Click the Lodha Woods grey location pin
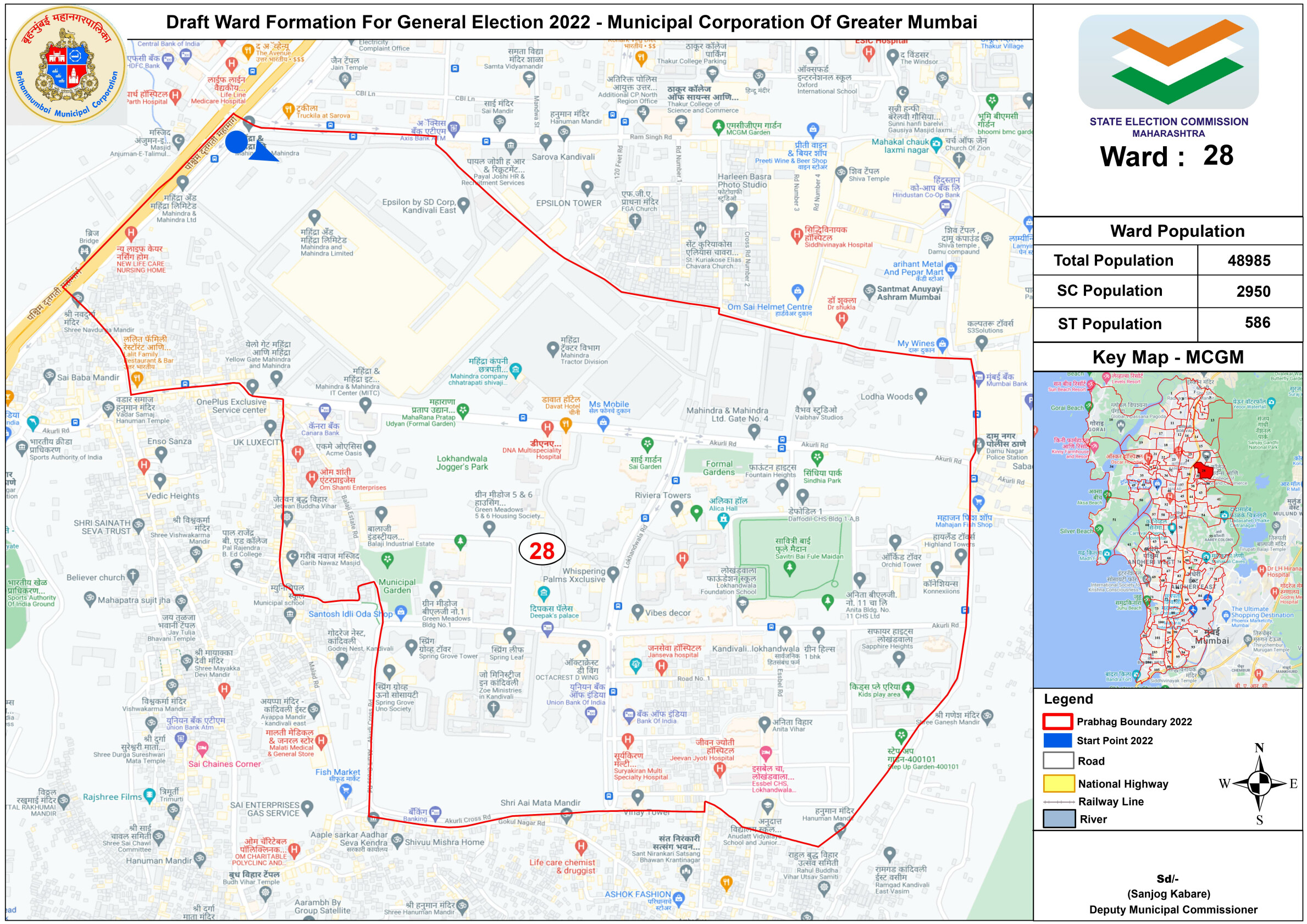 click(921, 395)
